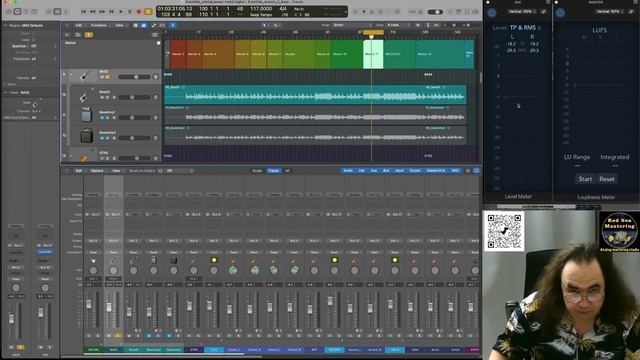Click the Loudness Meter Start button

coord(584,179)
